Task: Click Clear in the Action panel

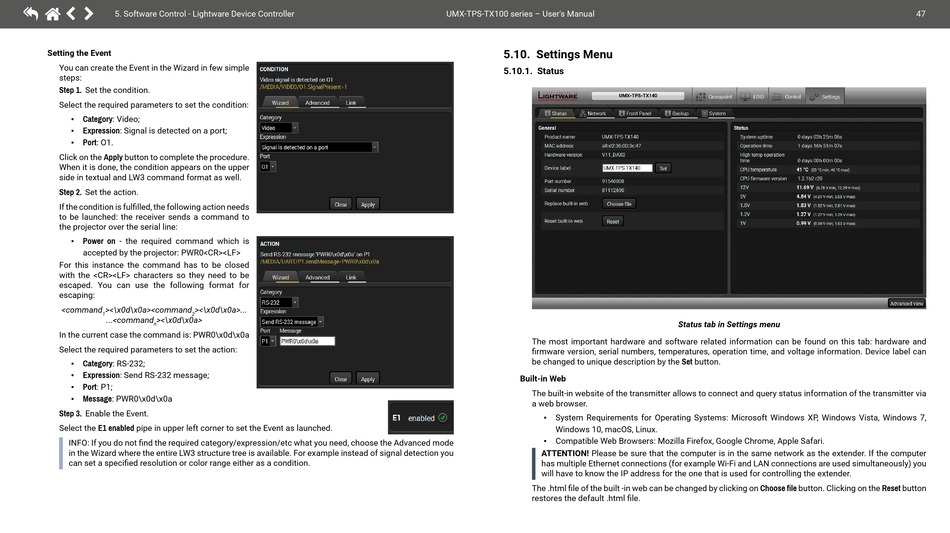Action: 340,379
